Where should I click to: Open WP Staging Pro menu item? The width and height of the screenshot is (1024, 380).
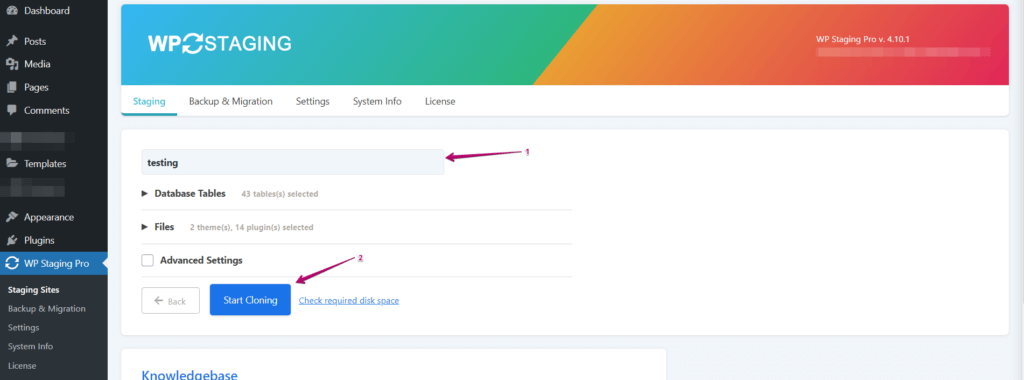click(x=54, y=264)
